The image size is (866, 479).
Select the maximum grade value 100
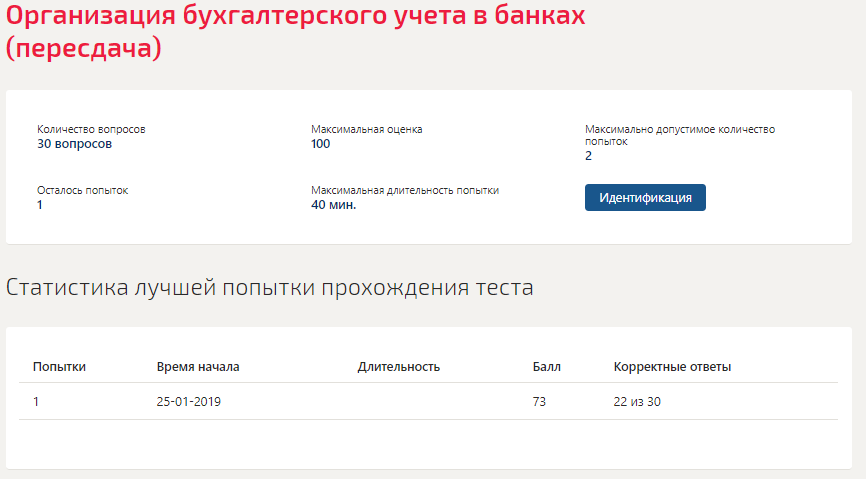(321, 144)
